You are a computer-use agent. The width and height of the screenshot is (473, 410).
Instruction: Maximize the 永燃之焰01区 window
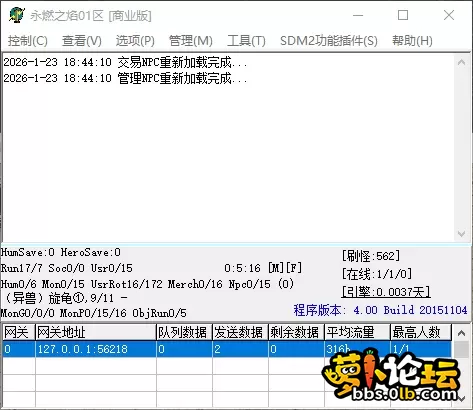point(403,15)
